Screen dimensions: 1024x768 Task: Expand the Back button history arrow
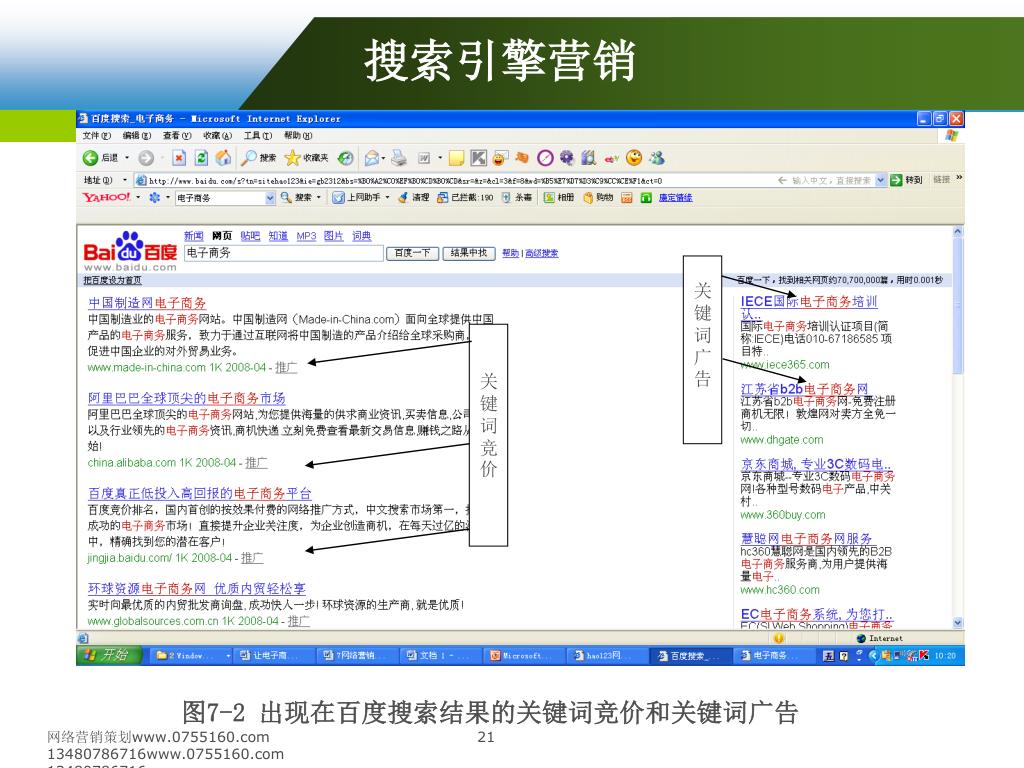127,157
